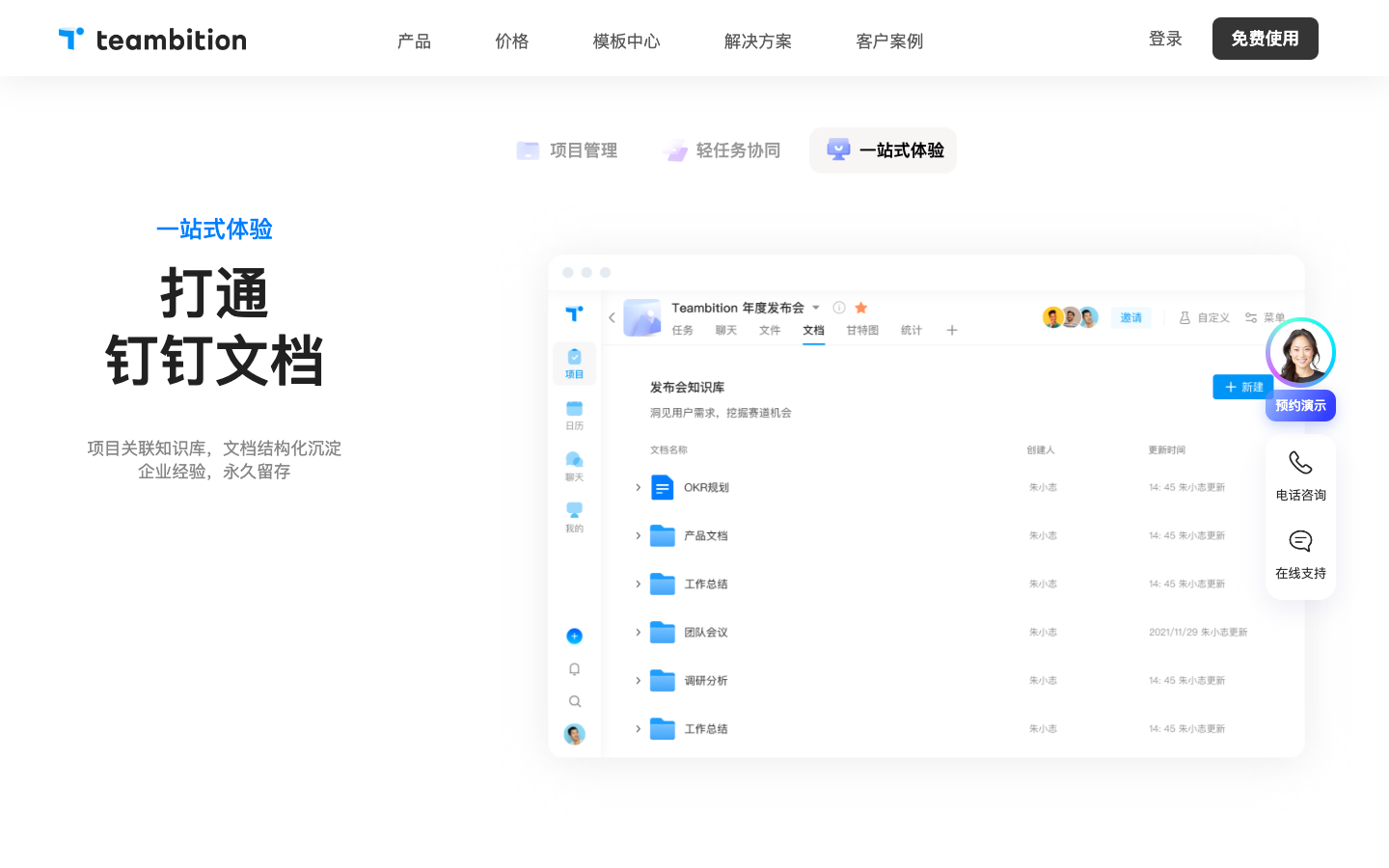Viewport: 1389px width, 868px height.
Task: Open dropdown arrow beside Teambition 年度发布会
Action: 816,308
